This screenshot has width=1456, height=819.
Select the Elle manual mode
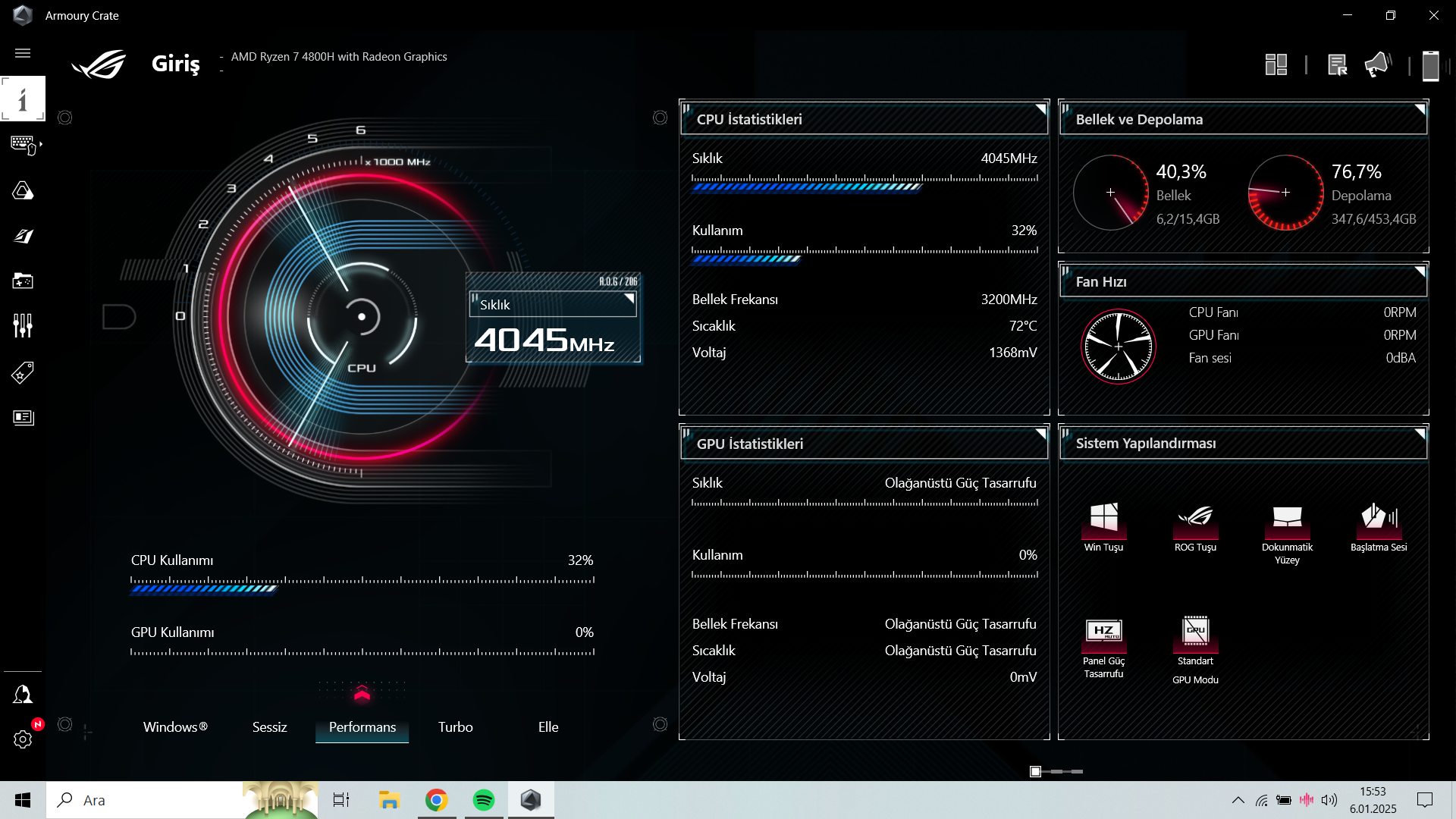coord(548,727)
